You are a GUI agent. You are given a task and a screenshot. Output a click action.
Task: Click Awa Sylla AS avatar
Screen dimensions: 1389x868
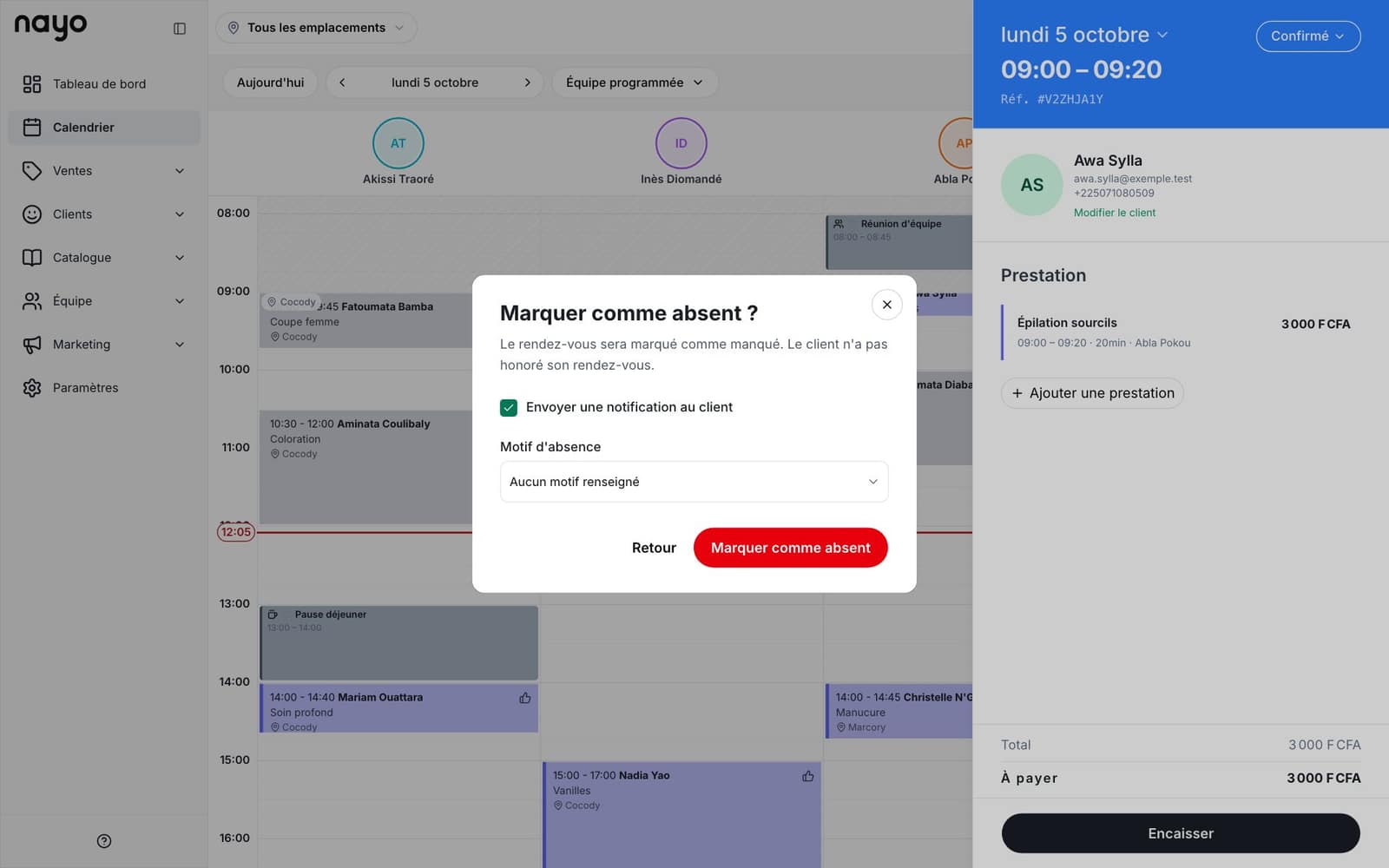point(1031,185)
